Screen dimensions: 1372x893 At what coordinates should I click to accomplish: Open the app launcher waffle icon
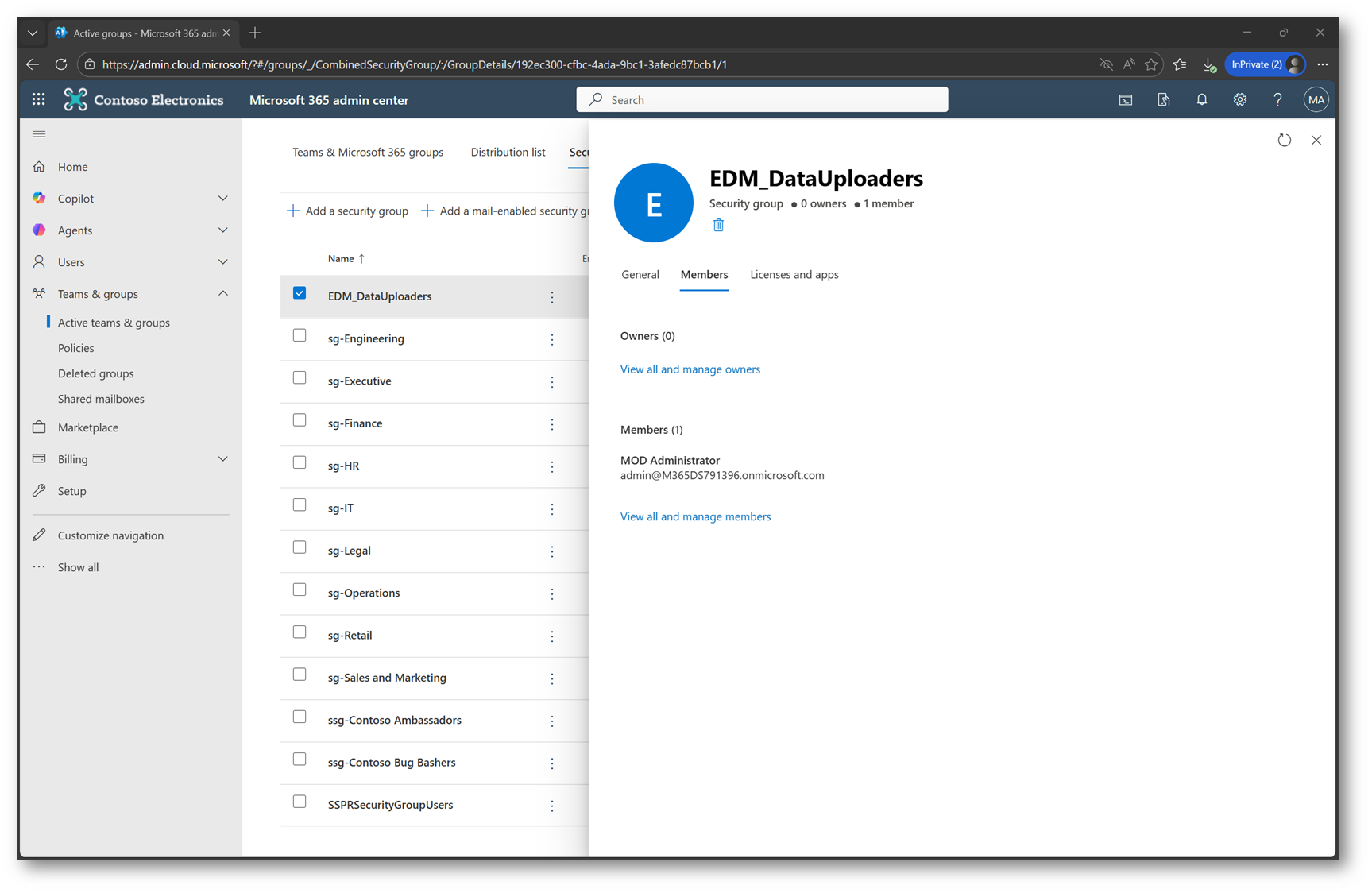click(x=38, y=99)
